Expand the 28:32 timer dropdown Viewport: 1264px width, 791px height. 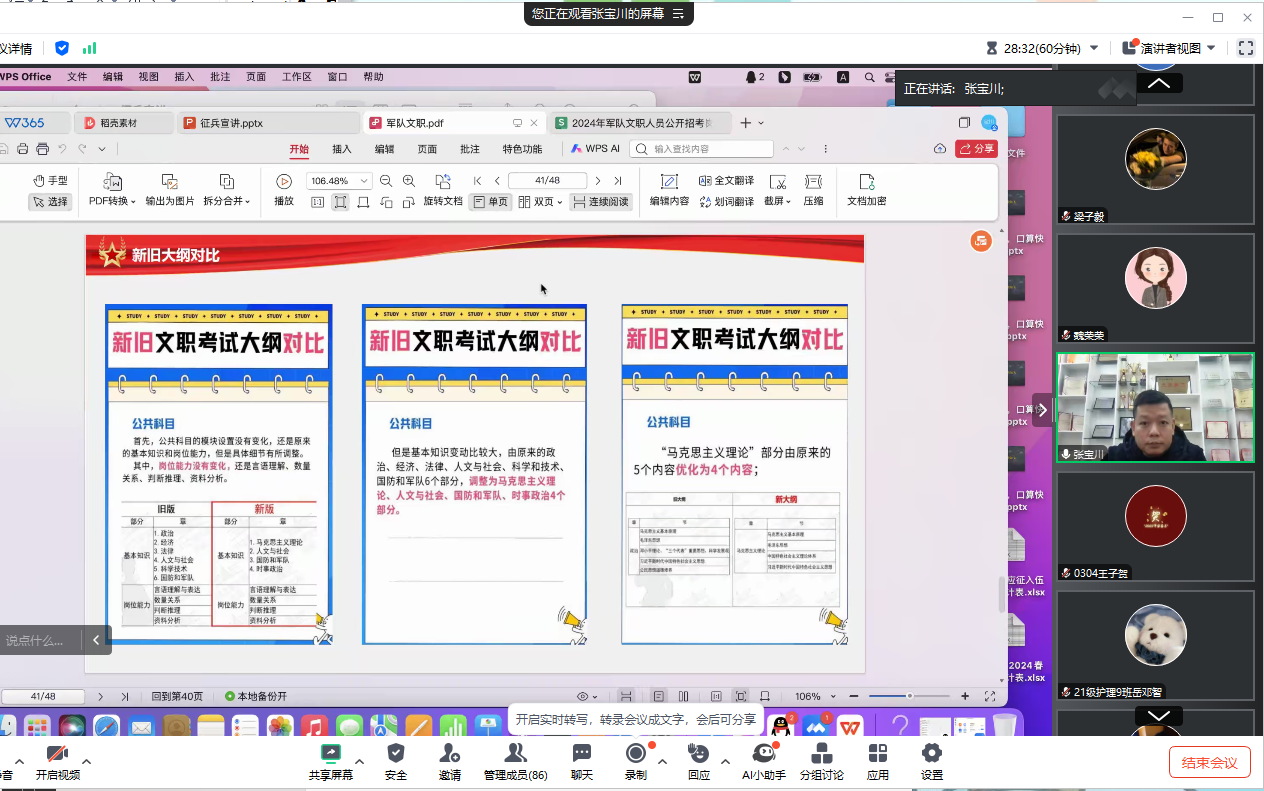pyautogui.click(x=1094, y=48)
